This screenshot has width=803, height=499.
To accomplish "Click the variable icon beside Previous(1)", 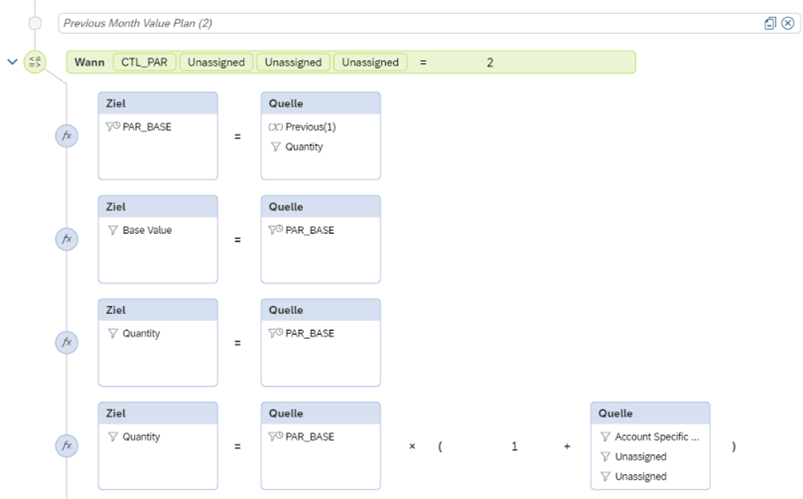I will (276, 127).
